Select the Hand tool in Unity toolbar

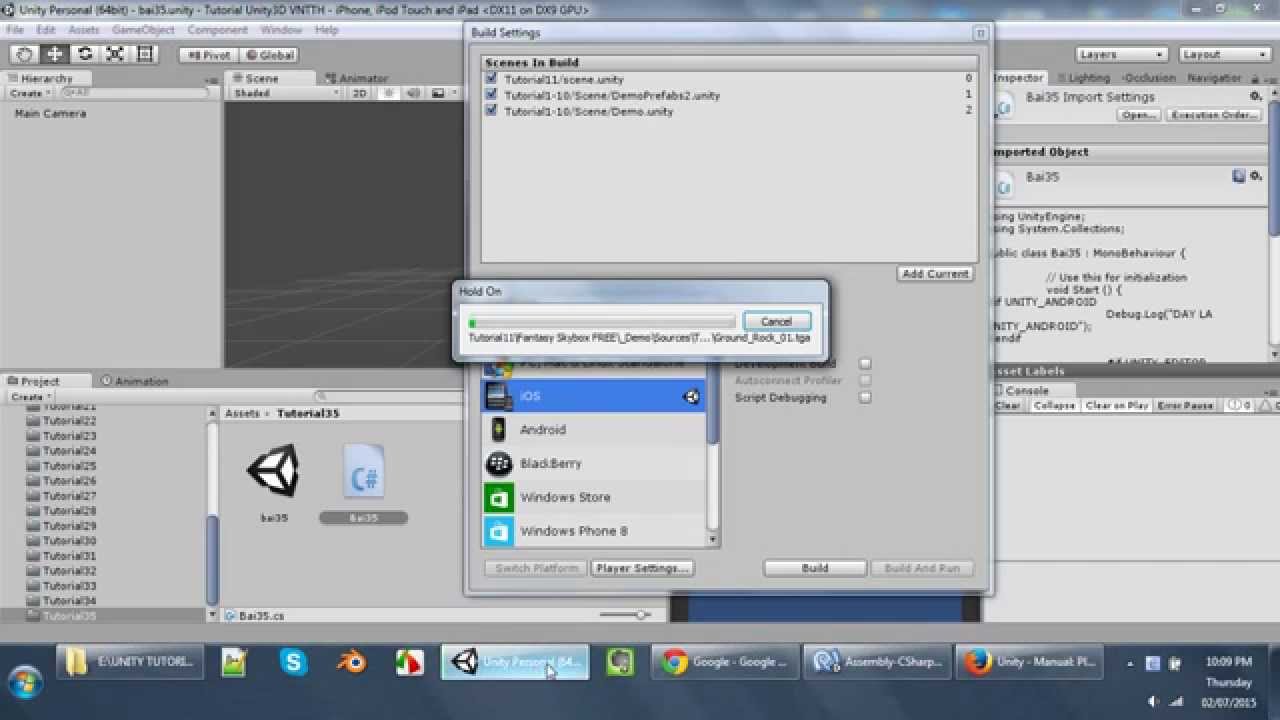[x=25, y=54]
